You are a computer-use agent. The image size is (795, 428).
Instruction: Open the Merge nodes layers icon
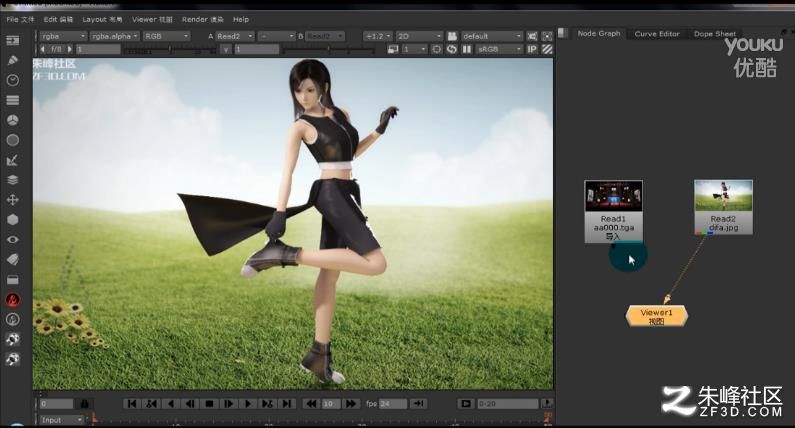click(13, 180)
